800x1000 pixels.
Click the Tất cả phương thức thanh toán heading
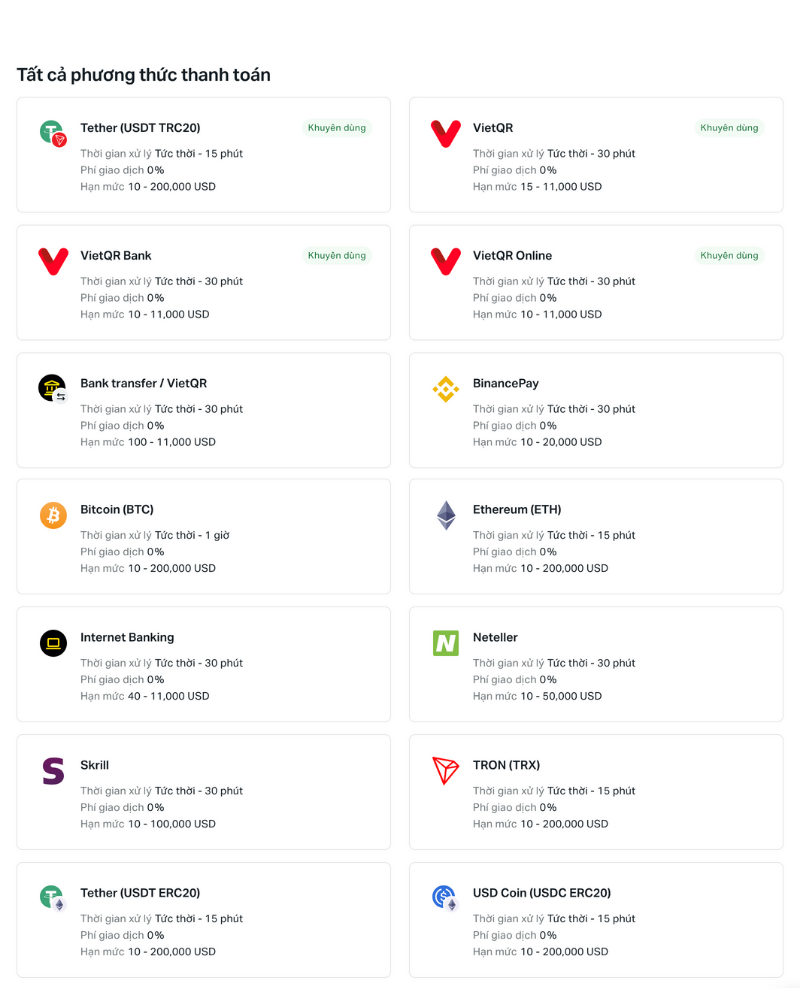pyautogui.click(x=143, y=75)
